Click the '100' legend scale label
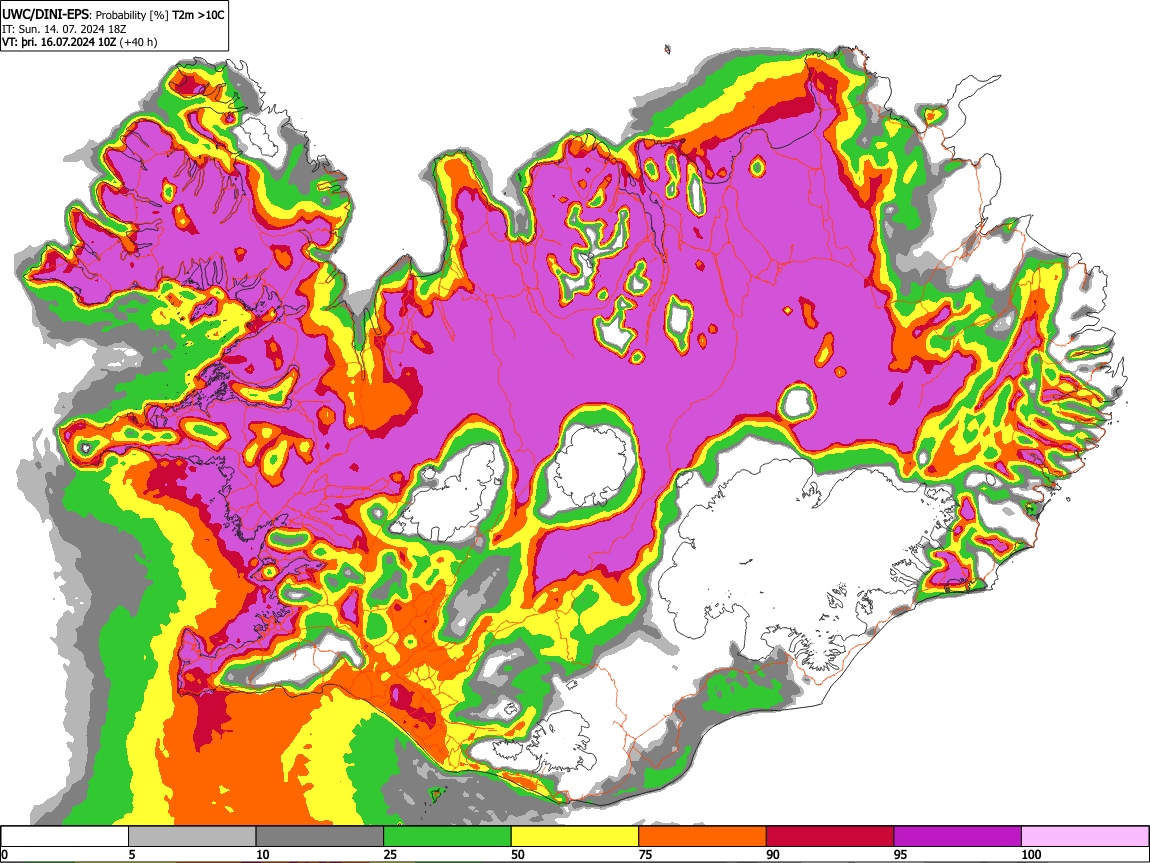Image resolution: width=1150 pixels, height=863 pixels. [1031, 854]
